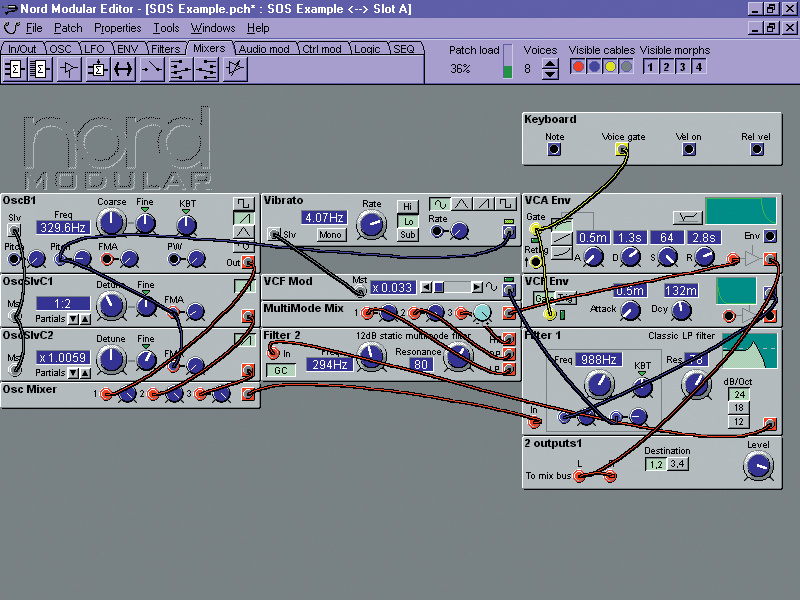
Task: Click the Vibrato Rate knob
Action: (371, 225)
